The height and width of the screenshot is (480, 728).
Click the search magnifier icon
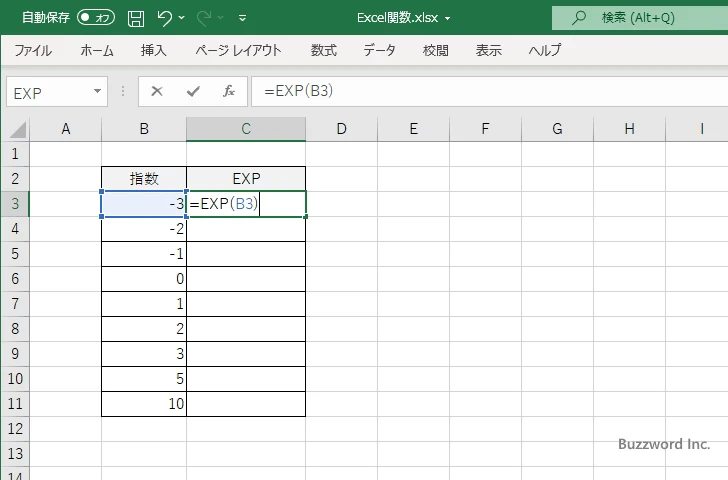click(578, 17)
